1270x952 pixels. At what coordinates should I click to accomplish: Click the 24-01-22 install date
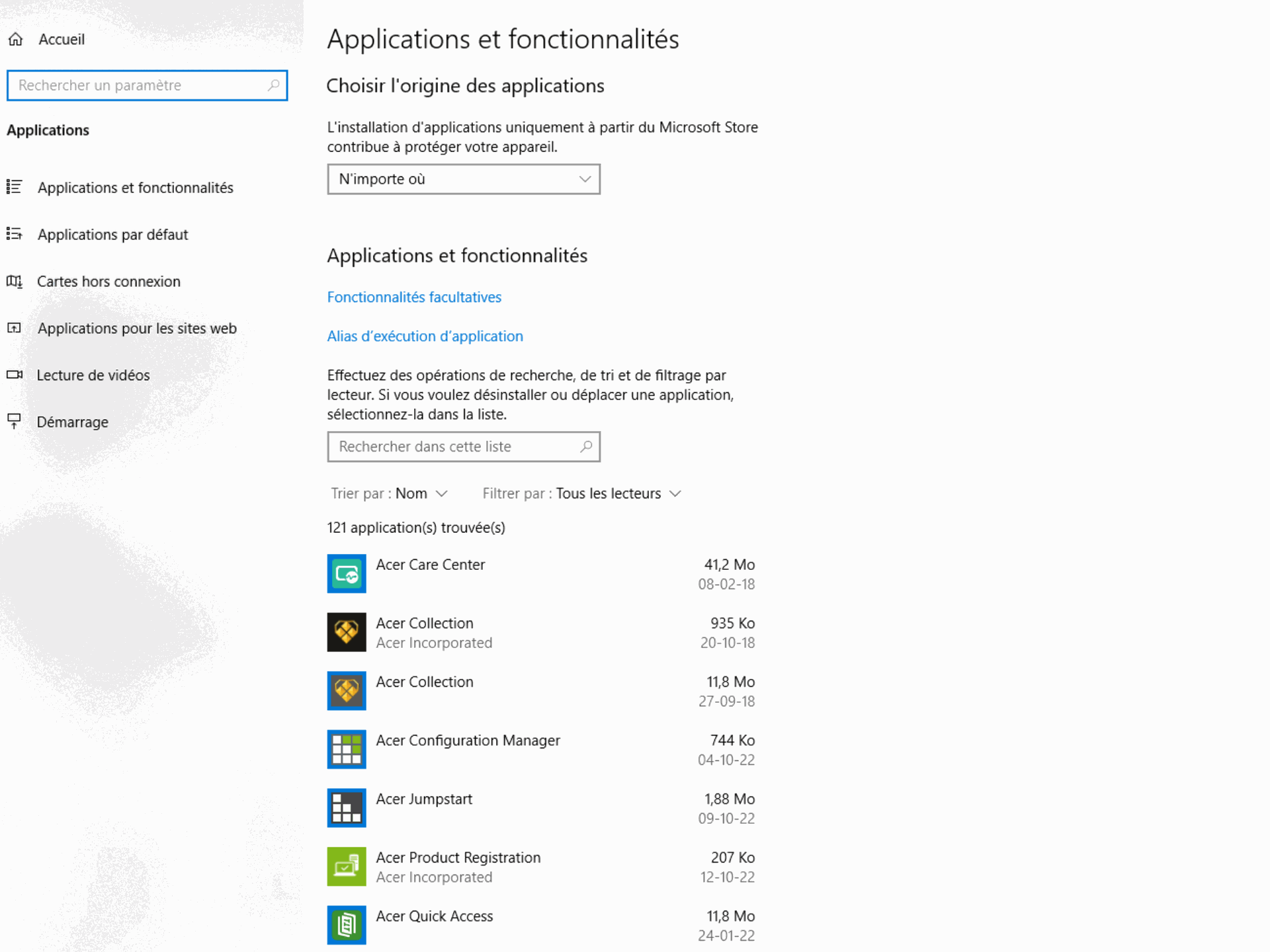tap(726, 936)
